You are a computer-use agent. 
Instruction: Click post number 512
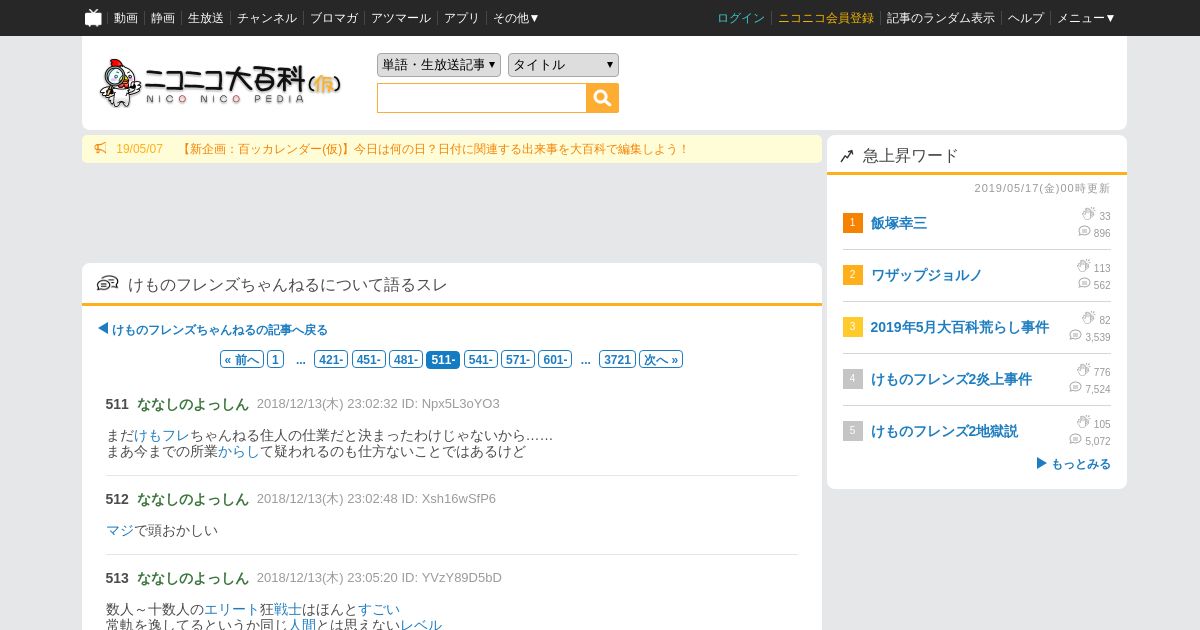[x=117, y=499]
